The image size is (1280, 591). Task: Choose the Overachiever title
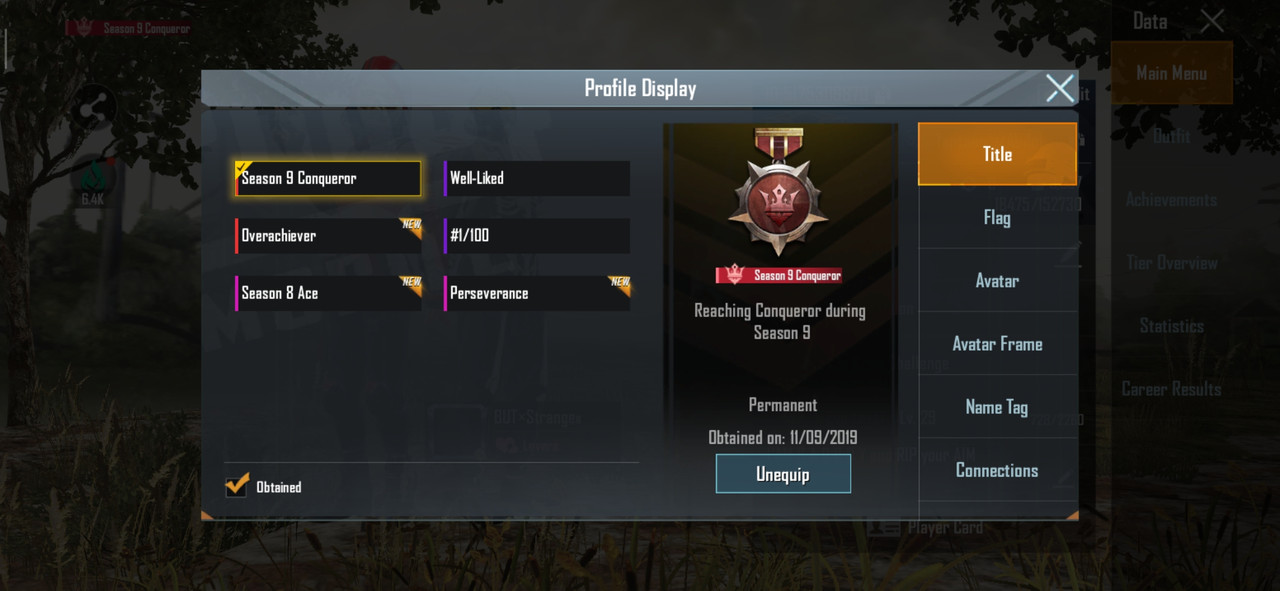click(328, 236)
